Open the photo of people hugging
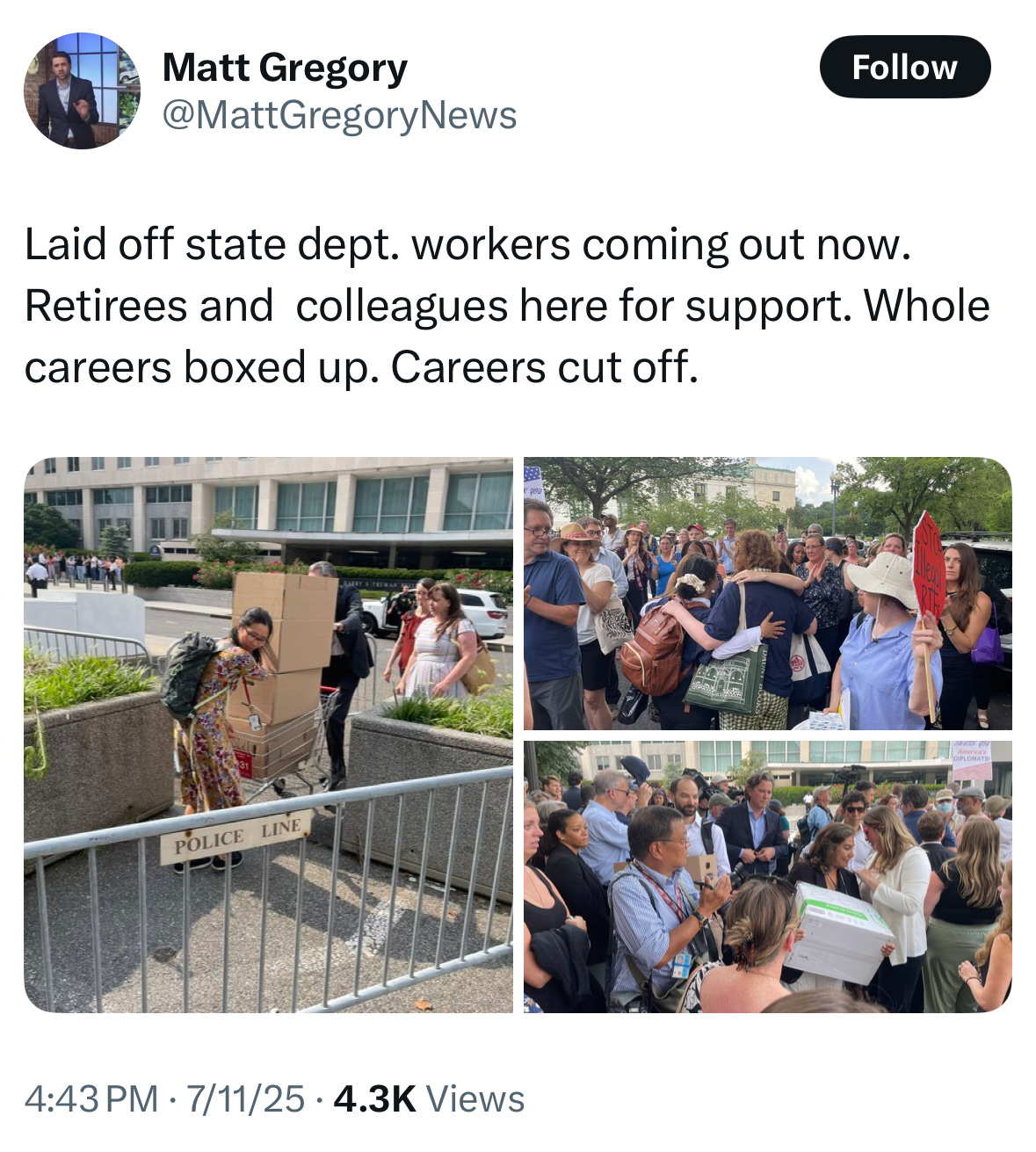Image resolution: width=1036 pixels, height=1152 pixels. coord(767,593)
